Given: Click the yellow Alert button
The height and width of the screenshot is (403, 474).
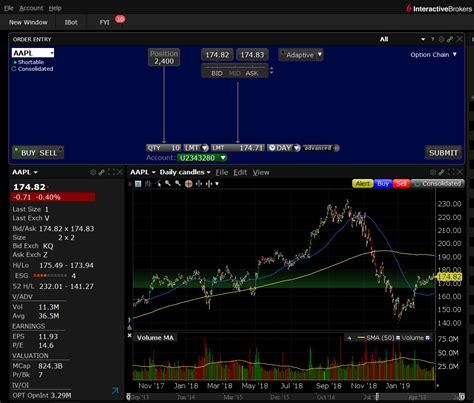Looking at the screenshot, I should click(362, 184).
